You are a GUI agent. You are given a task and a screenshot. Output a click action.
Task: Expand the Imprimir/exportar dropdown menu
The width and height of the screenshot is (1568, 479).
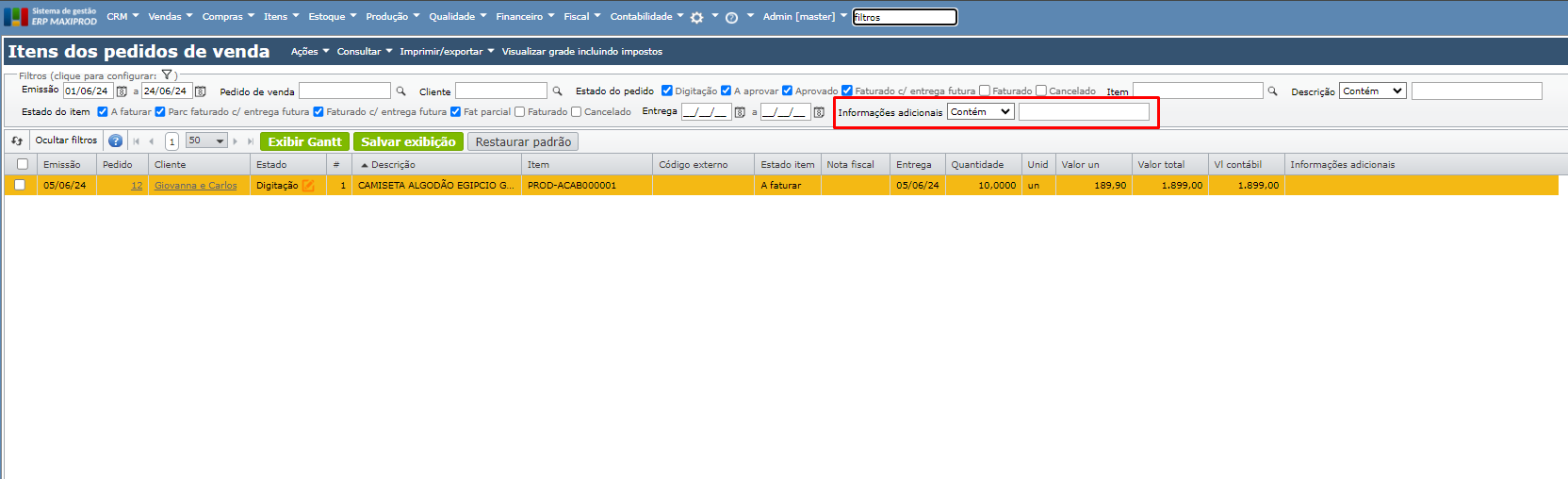click(x=447, y=52)
